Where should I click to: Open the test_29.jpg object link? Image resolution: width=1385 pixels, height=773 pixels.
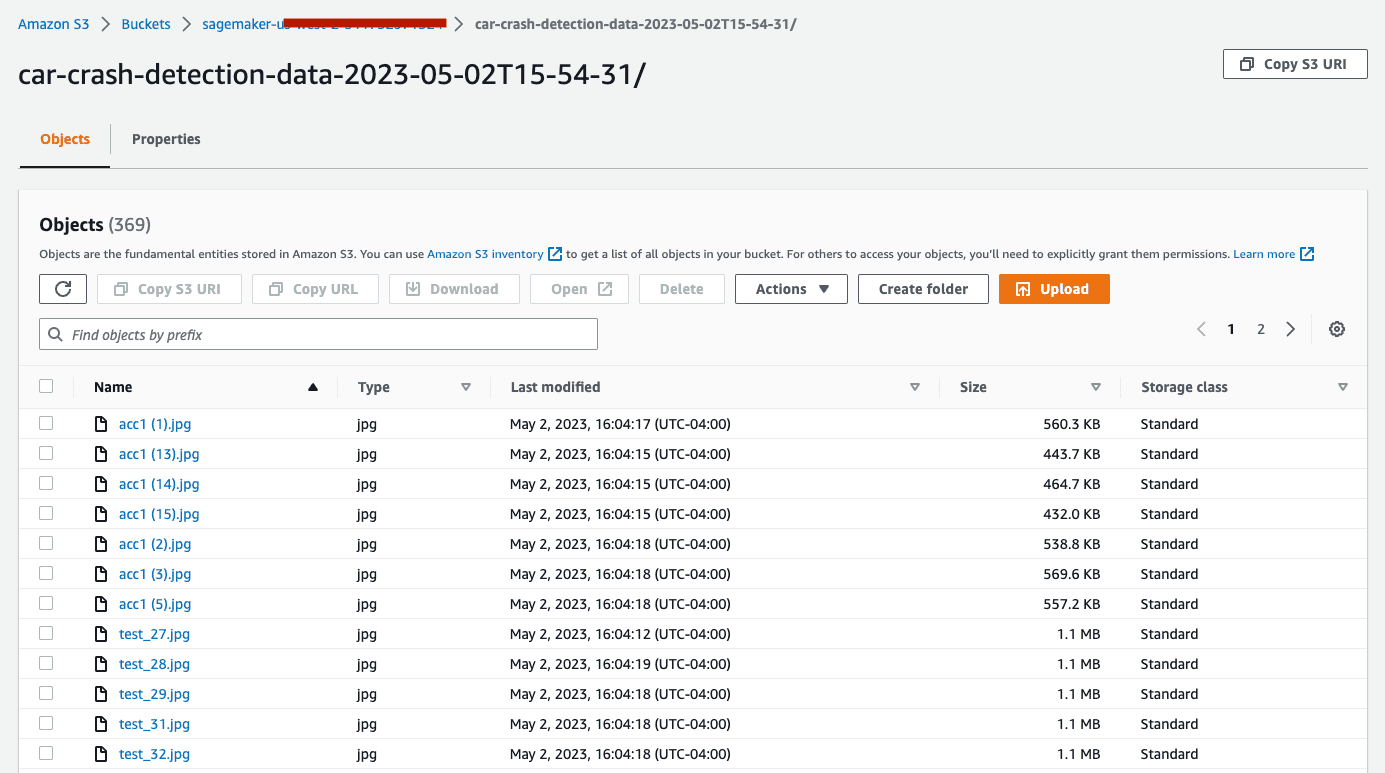click(x=154, y=694)
